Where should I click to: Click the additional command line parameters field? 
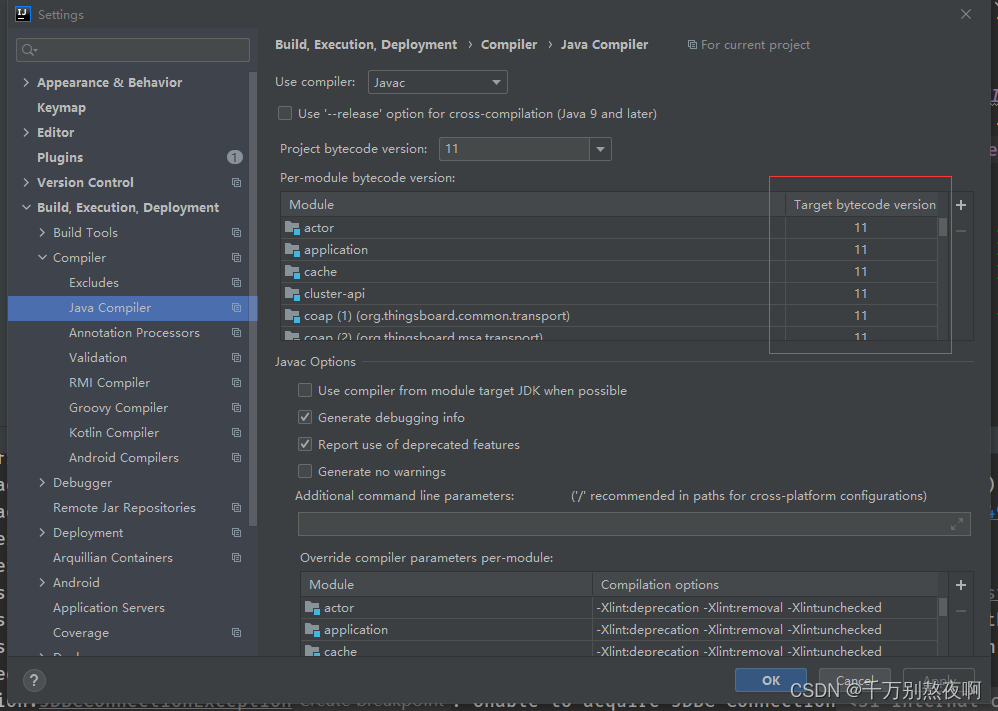(x=634, y=524)
